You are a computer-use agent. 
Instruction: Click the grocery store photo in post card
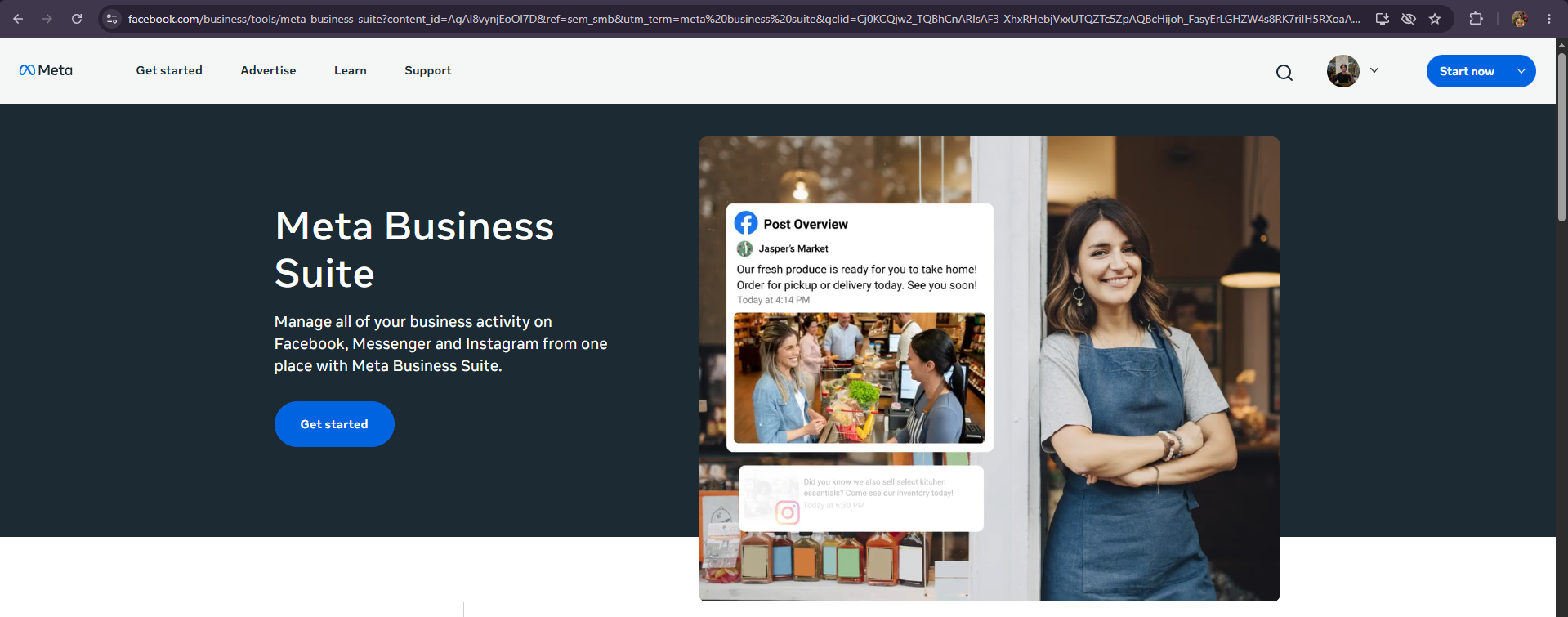tap(860, 378)
